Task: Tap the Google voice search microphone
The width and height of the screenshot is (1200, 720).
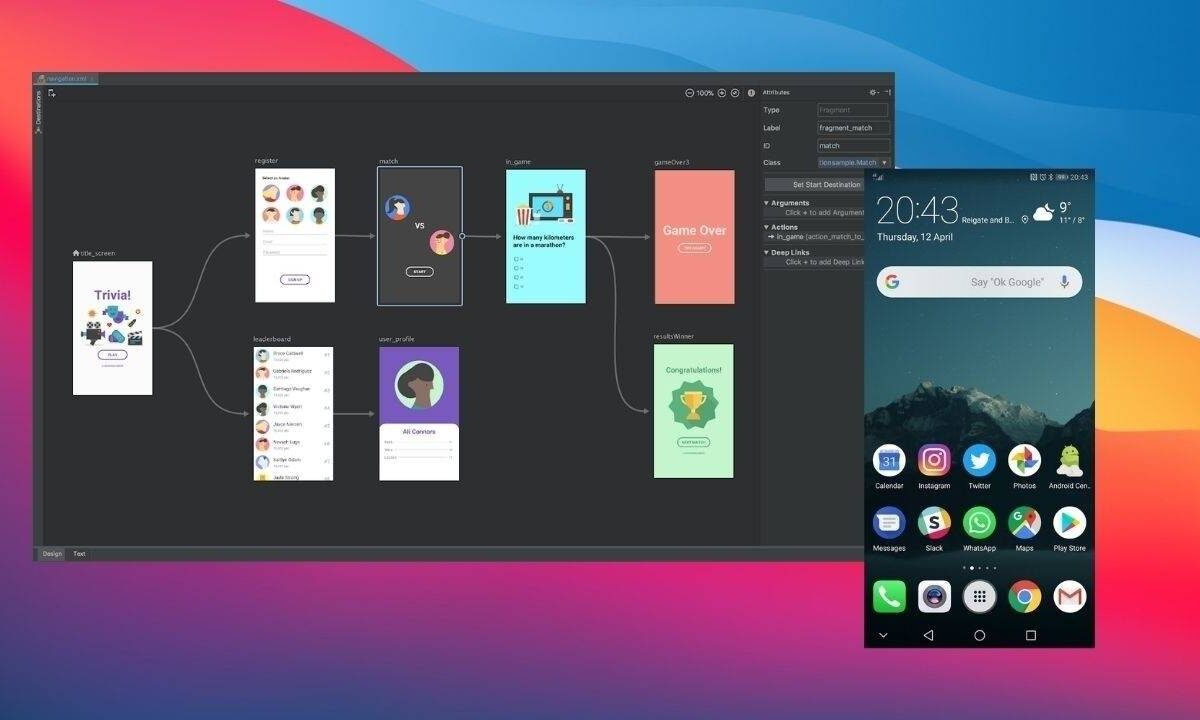Action: 1064,282
